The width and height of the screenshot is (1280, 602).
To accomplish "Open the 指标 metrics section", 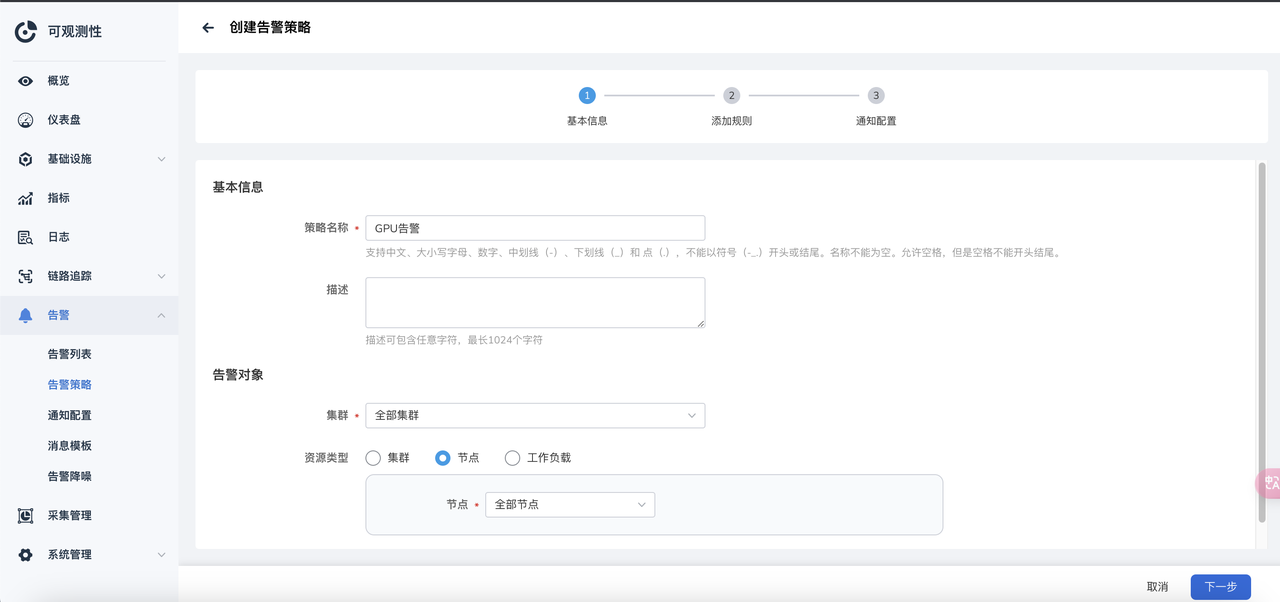I will coord(57,198).
